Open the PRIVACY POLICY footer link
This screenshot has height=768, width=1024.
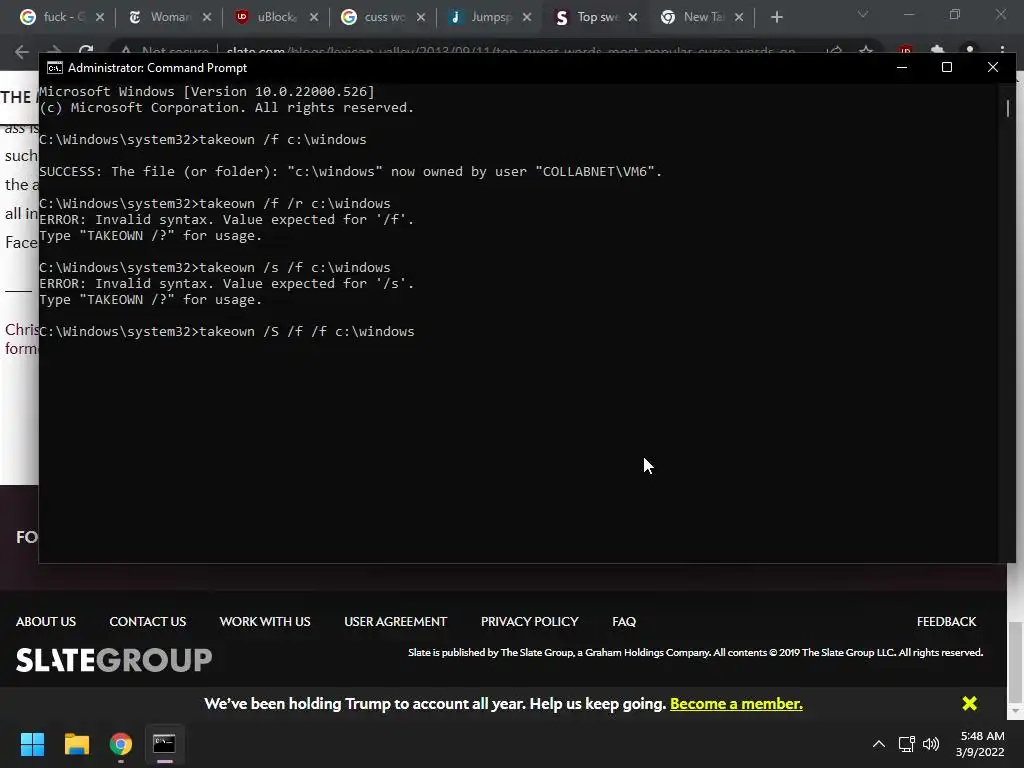530,622
